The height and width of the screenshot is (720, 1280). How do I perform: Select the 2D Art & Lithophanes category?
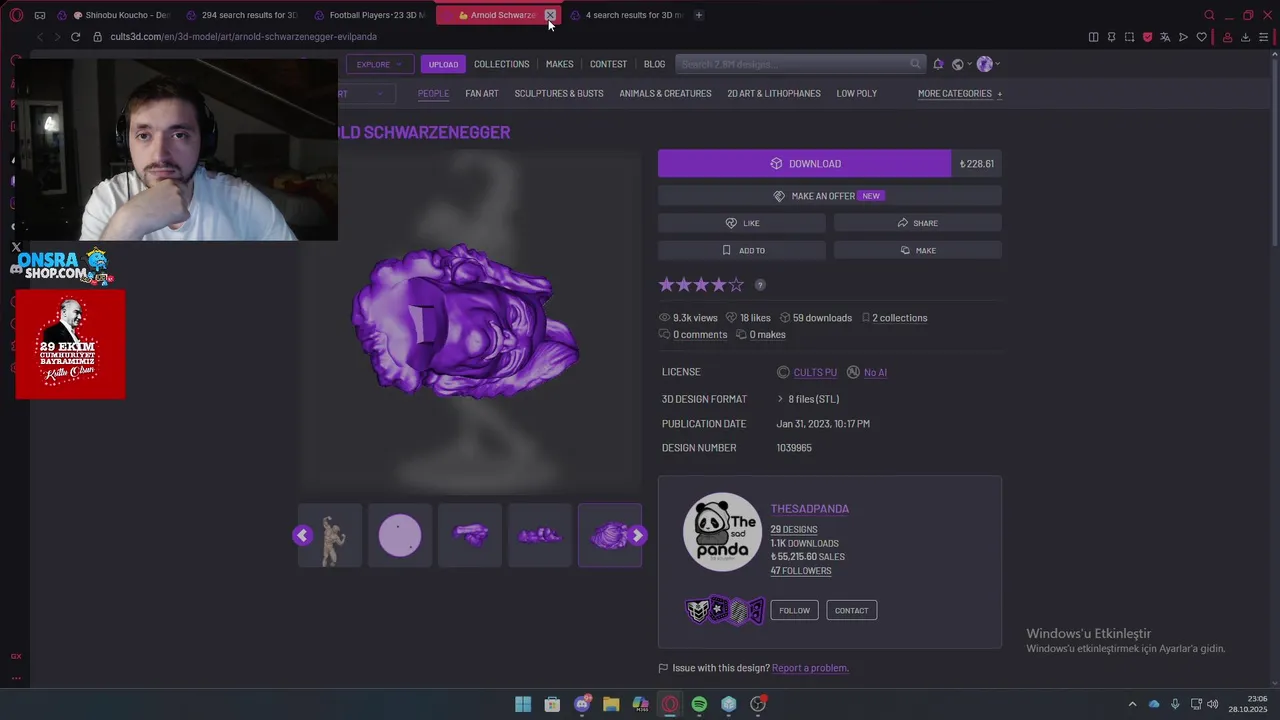[774, 94]
